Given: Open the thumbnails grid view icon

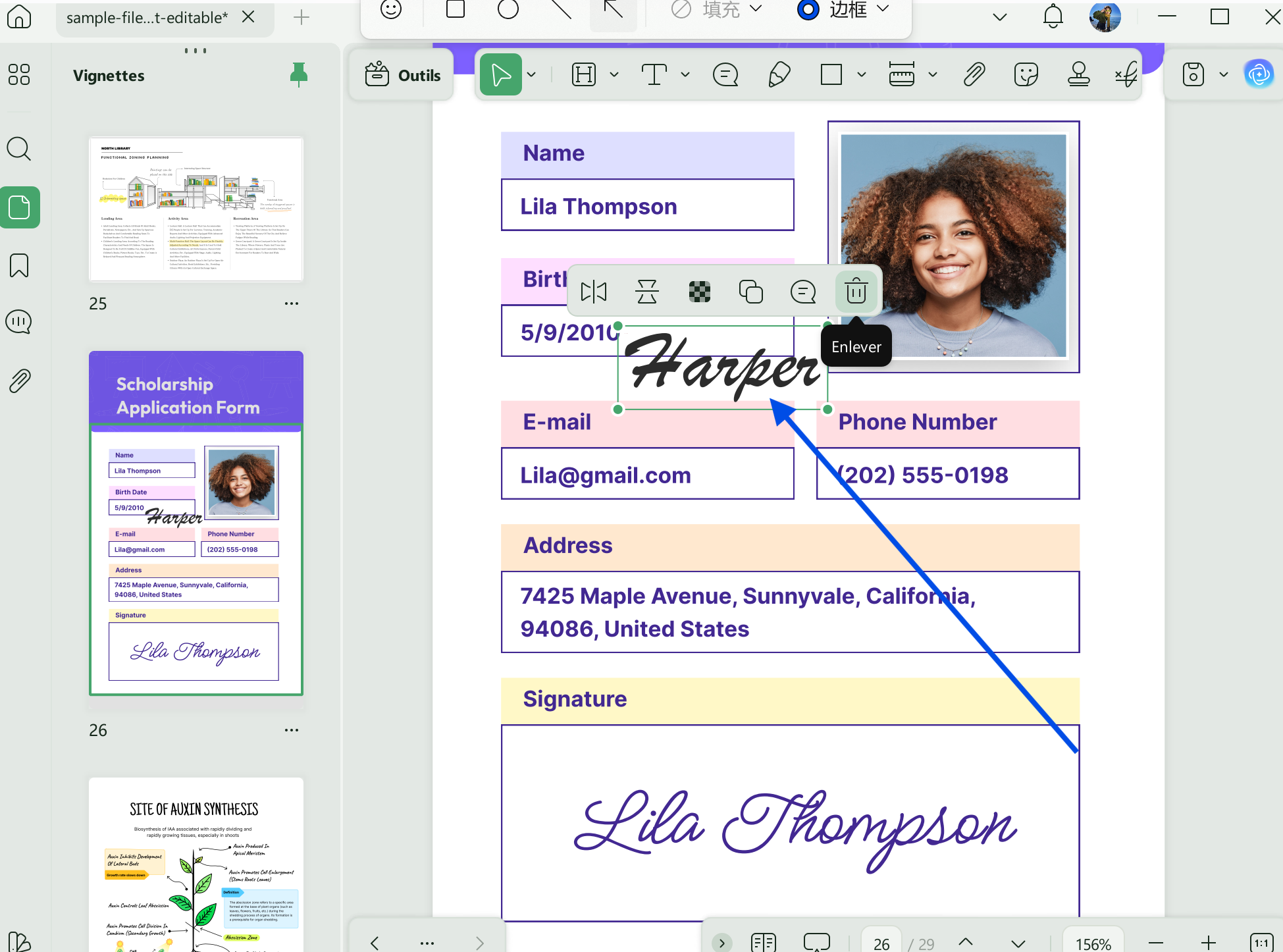Looking at the screenshot, I should click(x=19, y=74).
